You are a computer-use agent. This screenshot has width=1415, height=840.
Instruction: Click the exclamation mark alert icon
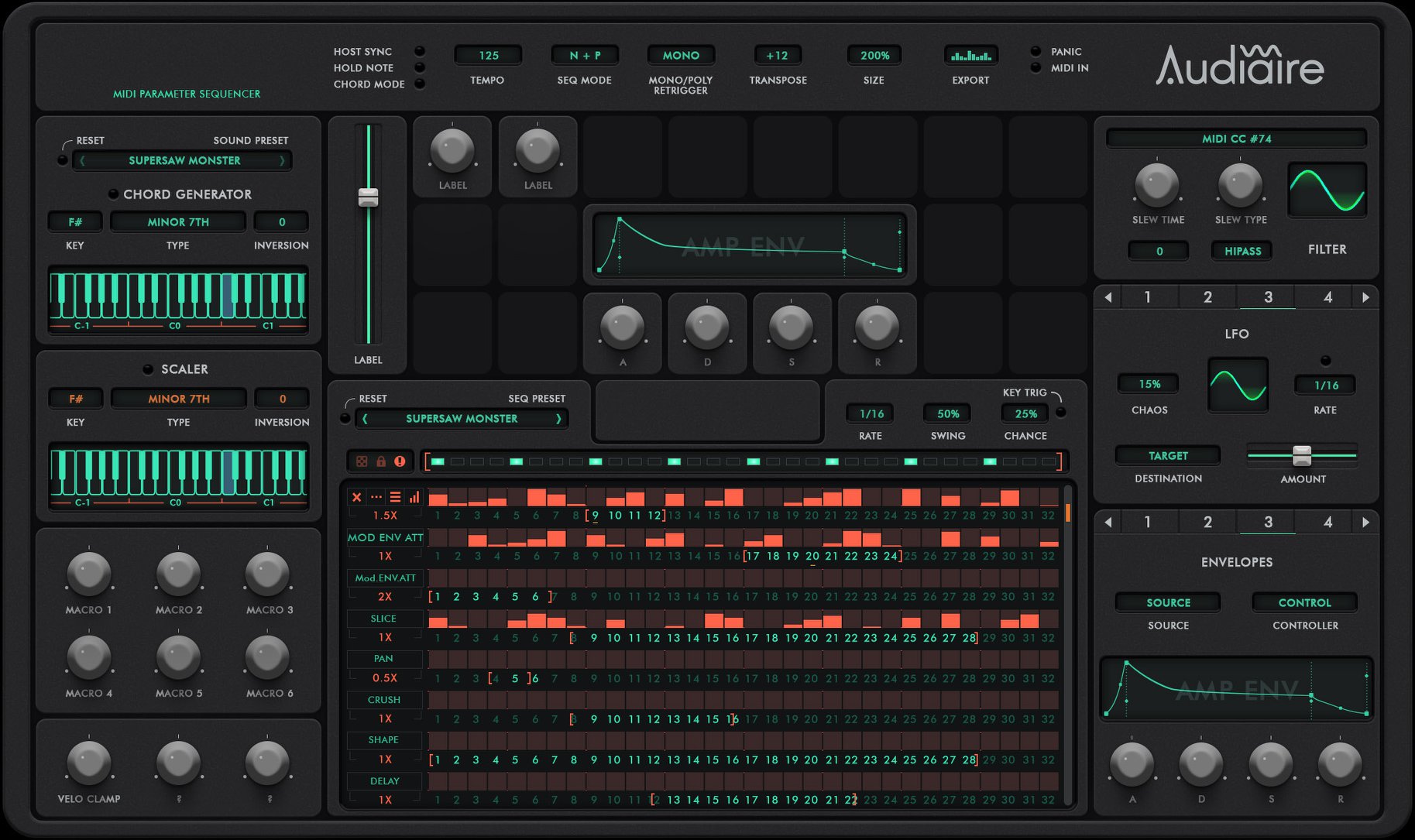tap(400, 461)
